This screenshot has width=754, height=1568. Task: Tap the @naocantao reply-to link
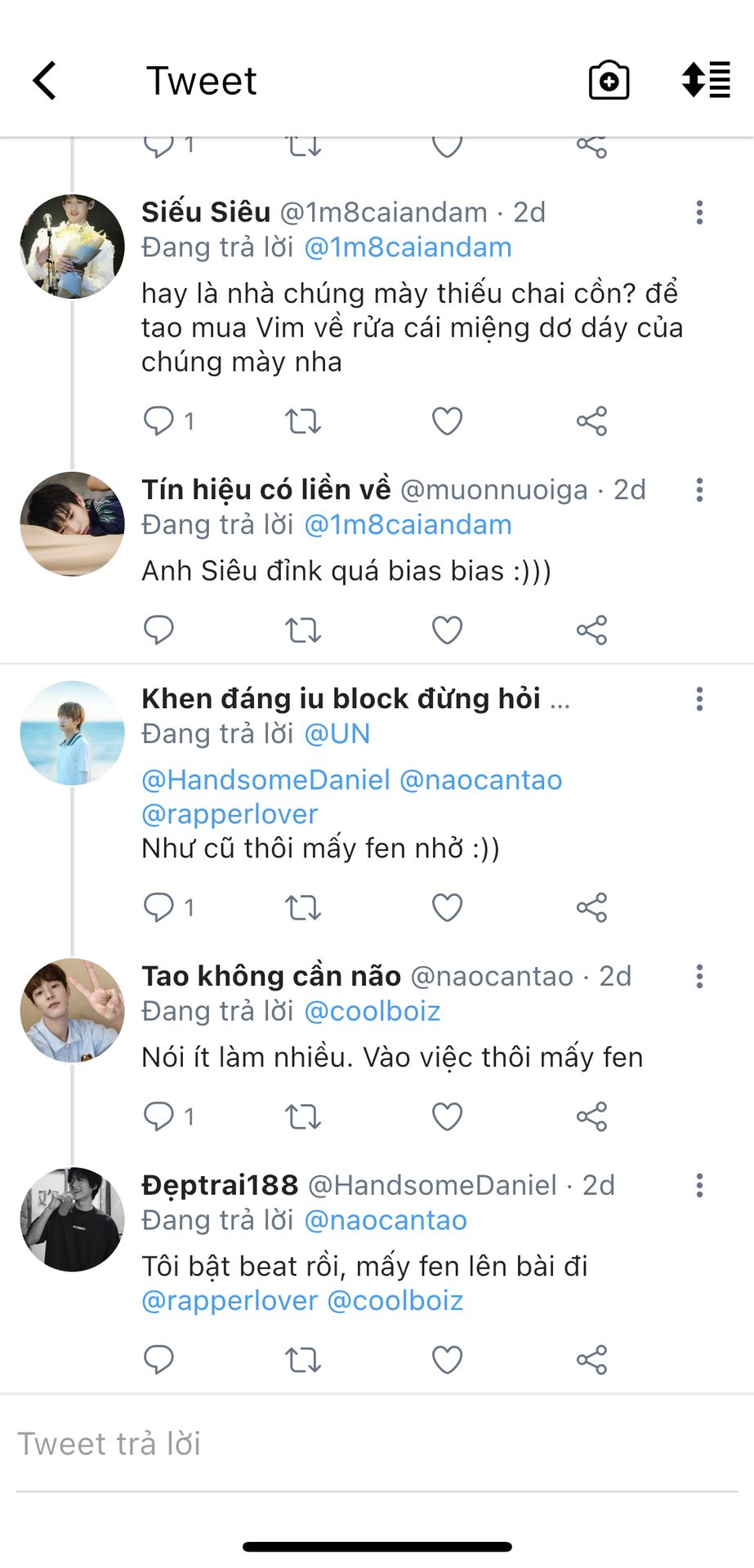click(x=385, y=1220)
